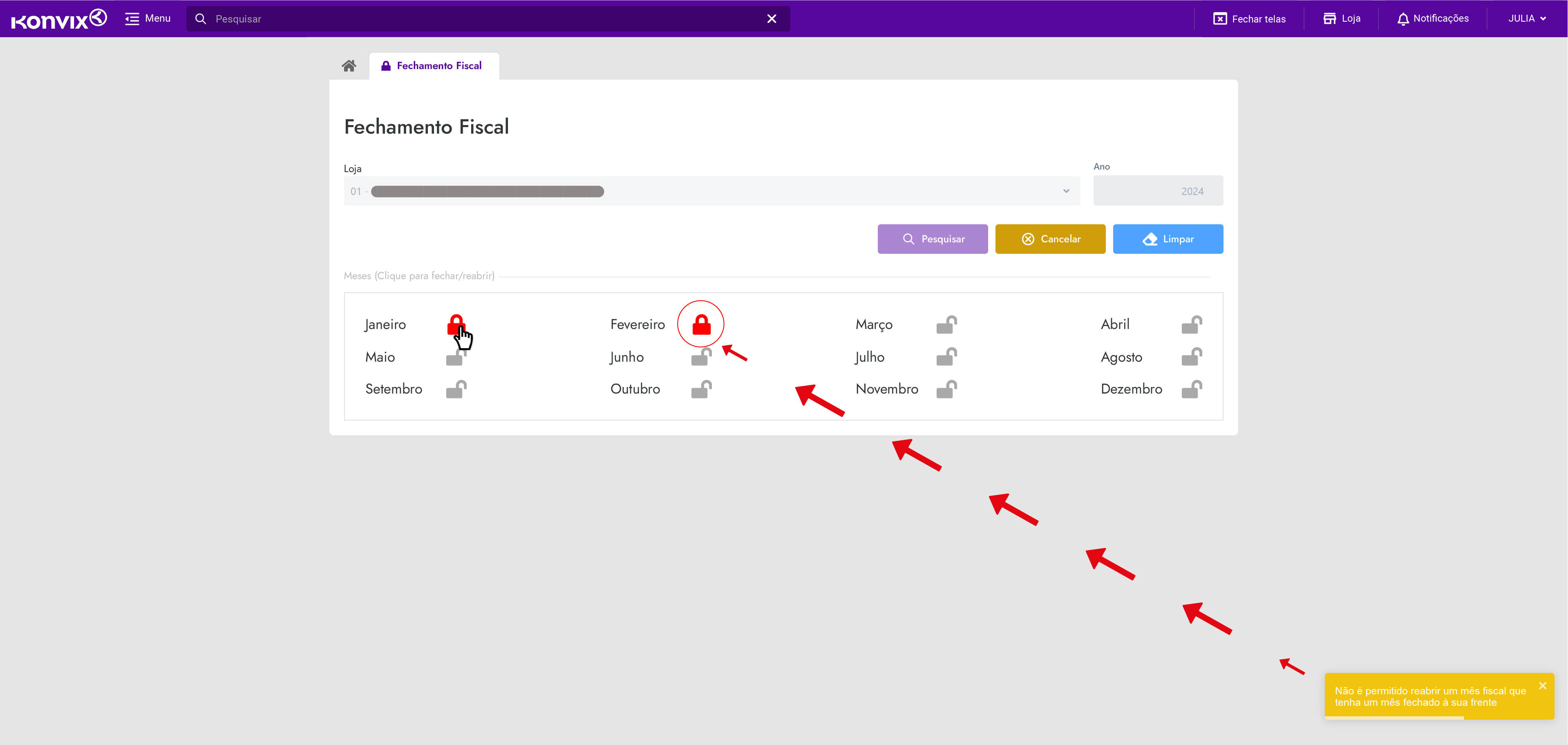The height and width of the screenshot is (745, 1568).
Task: Close the month of Dezembro
Action: coord(1191,389)
